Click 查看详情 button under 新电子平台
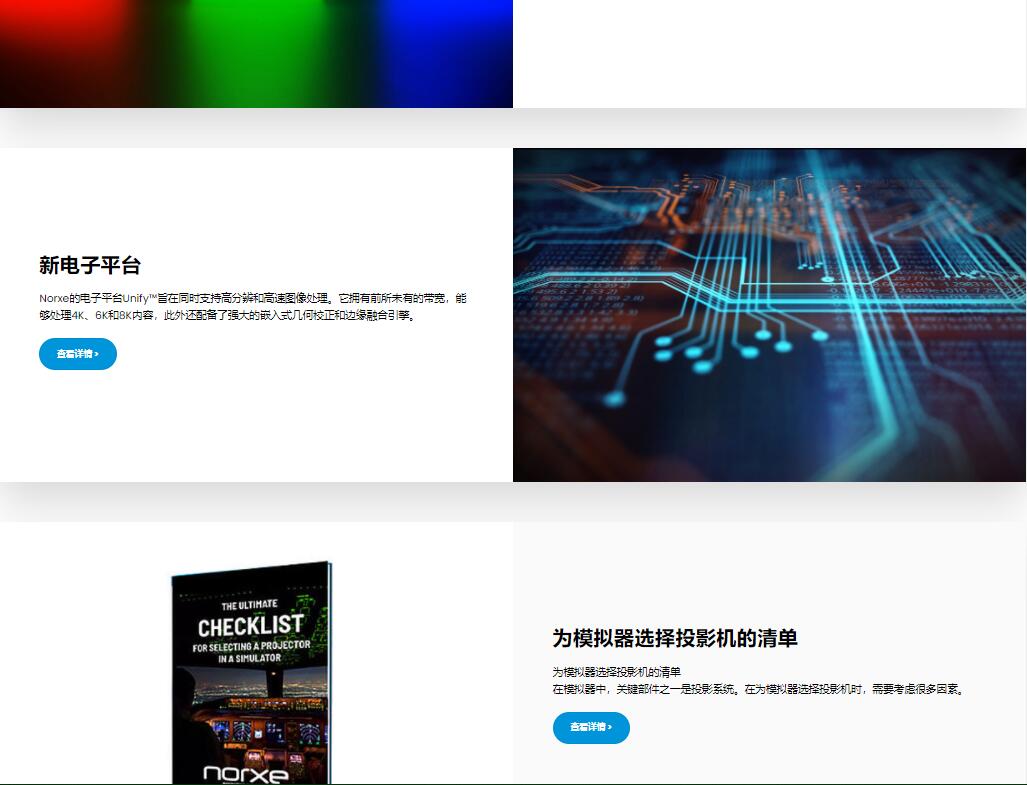The width and height of the screenshot is (1027, 785). click(x=77, y=354)
